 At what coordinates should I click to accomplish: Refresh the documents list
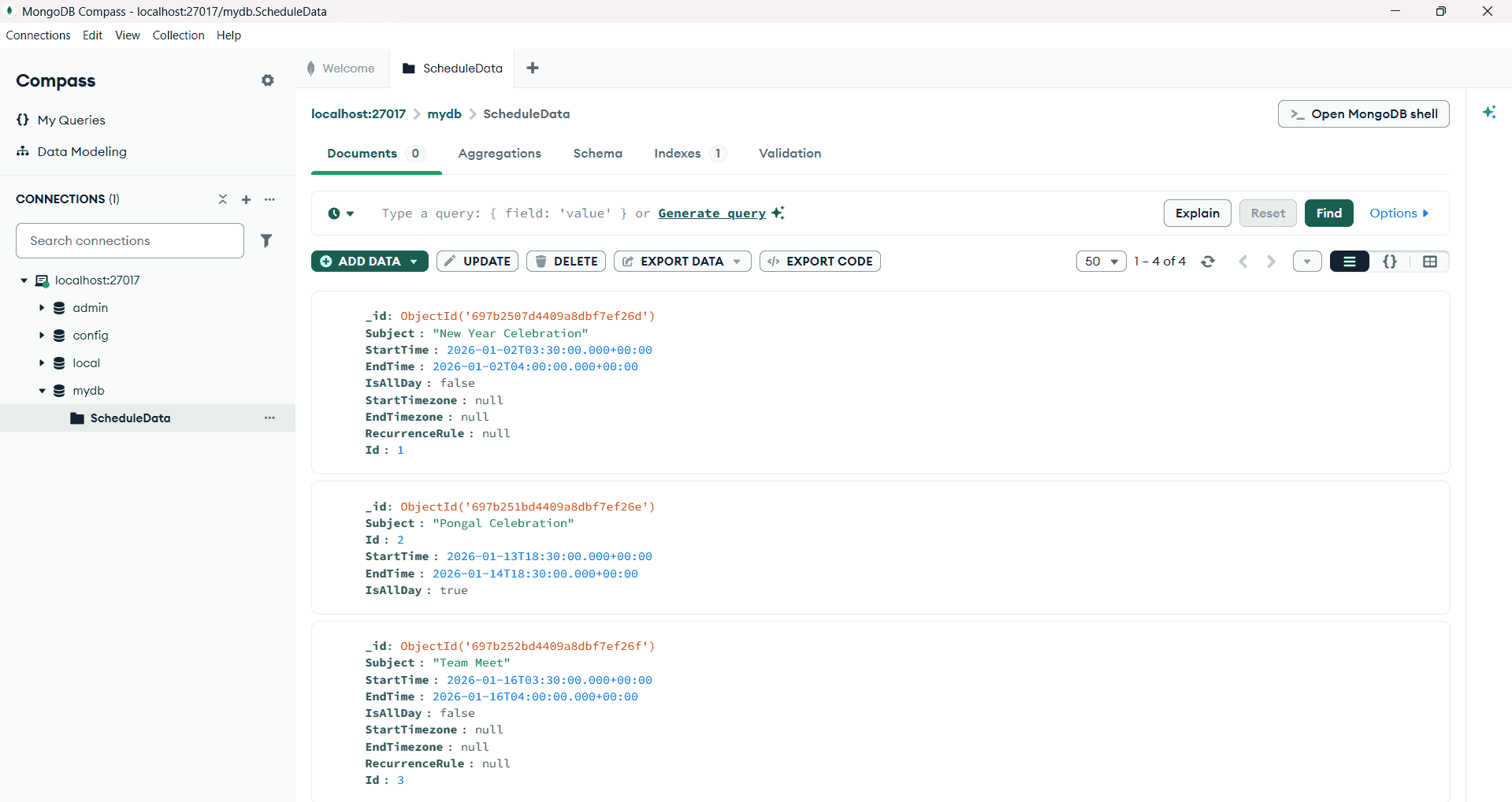pos(1208,262)
